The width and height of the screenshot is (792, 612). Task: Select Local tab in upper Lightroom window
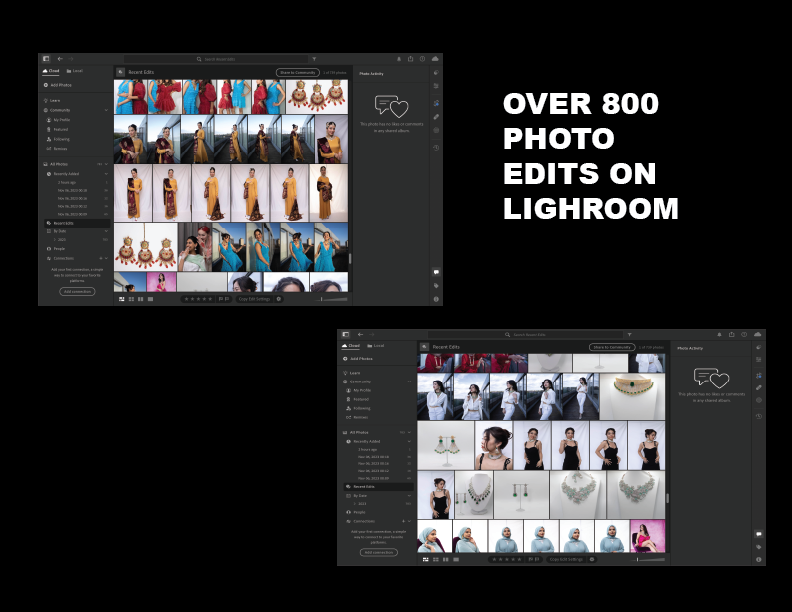pos(75,71)
